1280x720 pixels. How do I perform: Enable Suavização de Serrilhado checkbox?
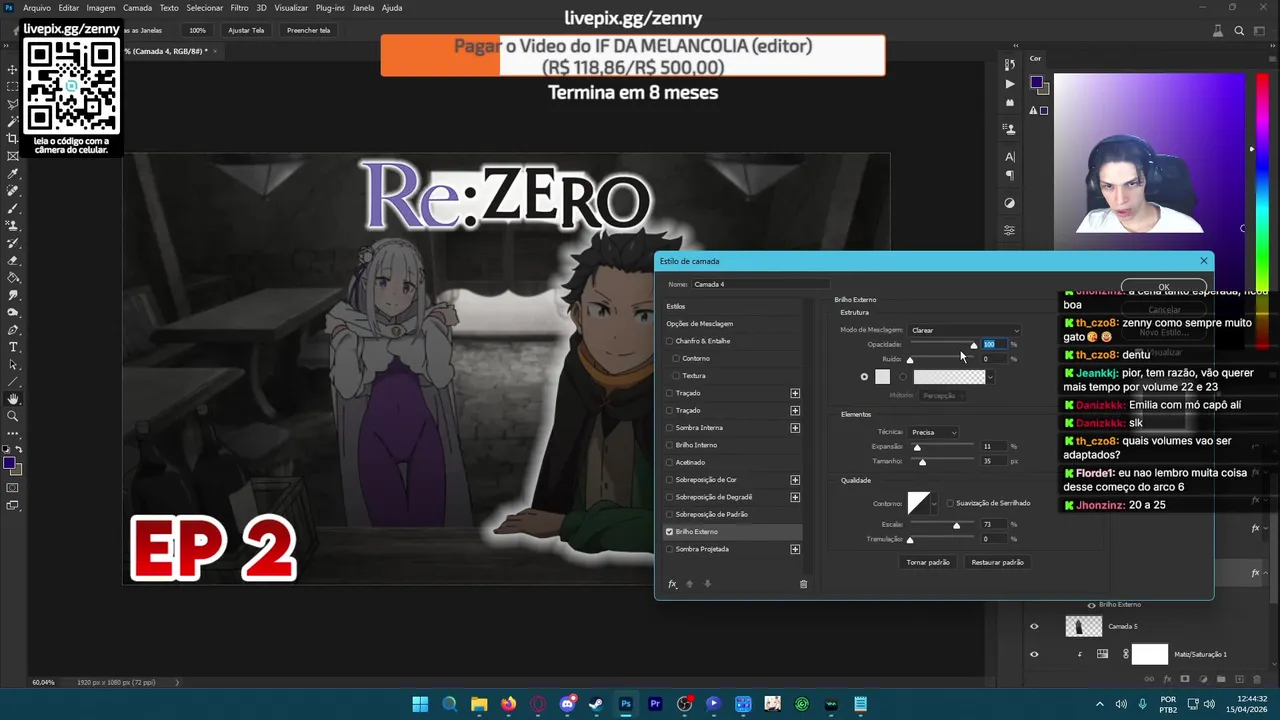click(950, 503)
